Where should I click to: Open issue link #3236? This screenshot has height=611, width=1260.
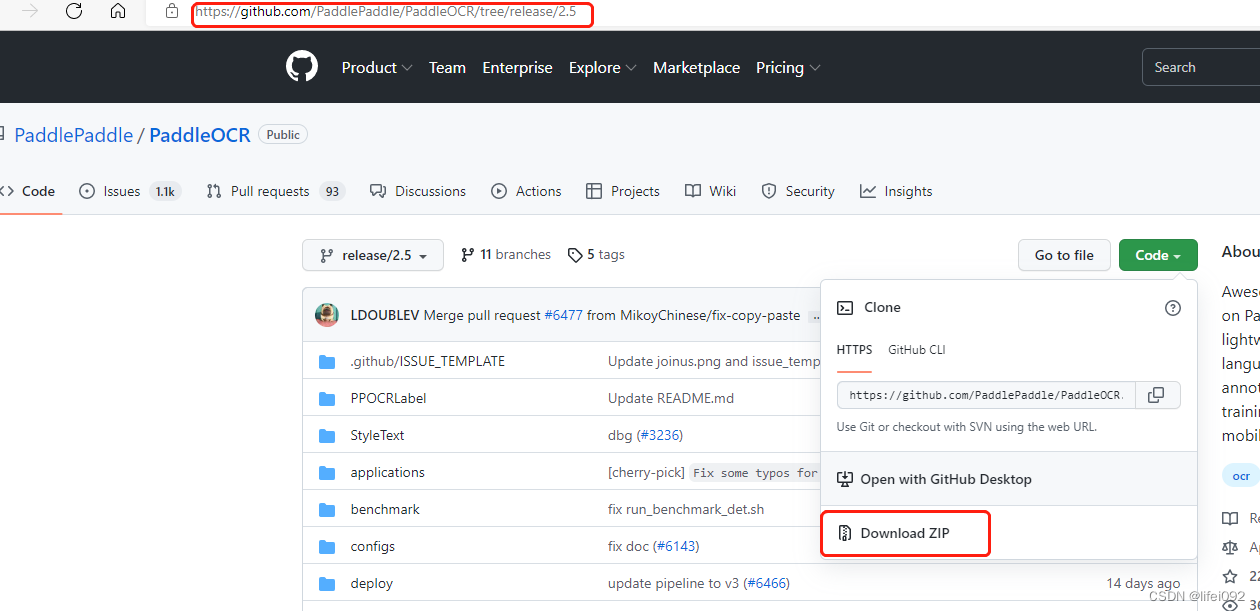[660, 435]
